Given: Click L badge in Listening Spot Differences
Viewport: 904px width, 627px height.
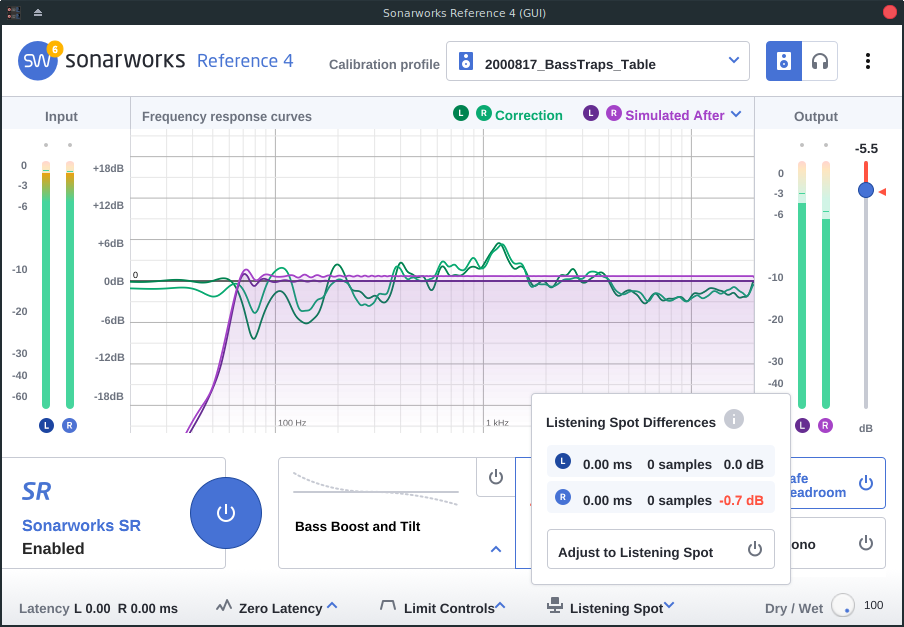Looking at the screenshot, I should point(563,461).
